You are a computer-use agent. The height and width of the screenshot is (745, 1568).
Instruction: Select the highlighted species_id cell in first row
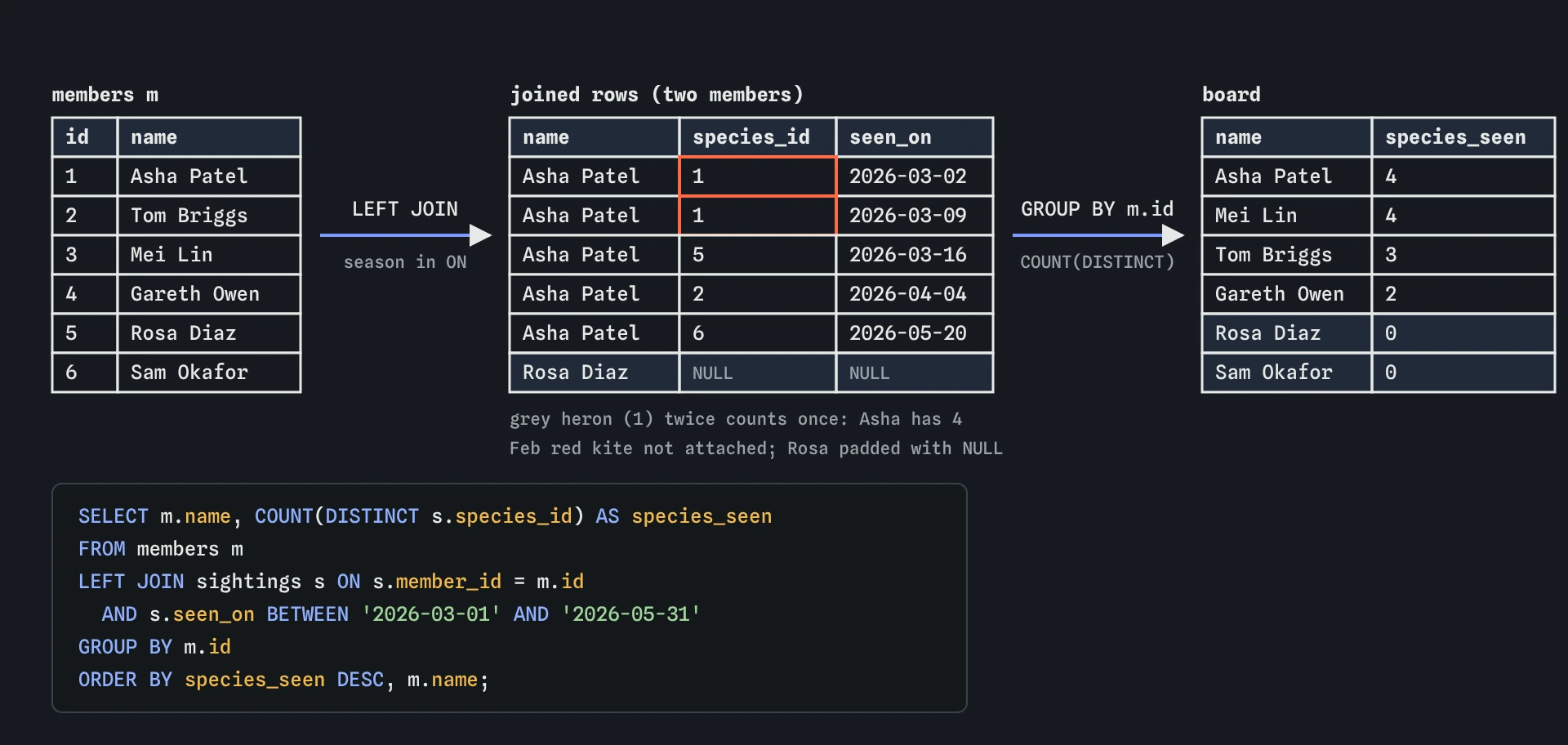(758, 176)
